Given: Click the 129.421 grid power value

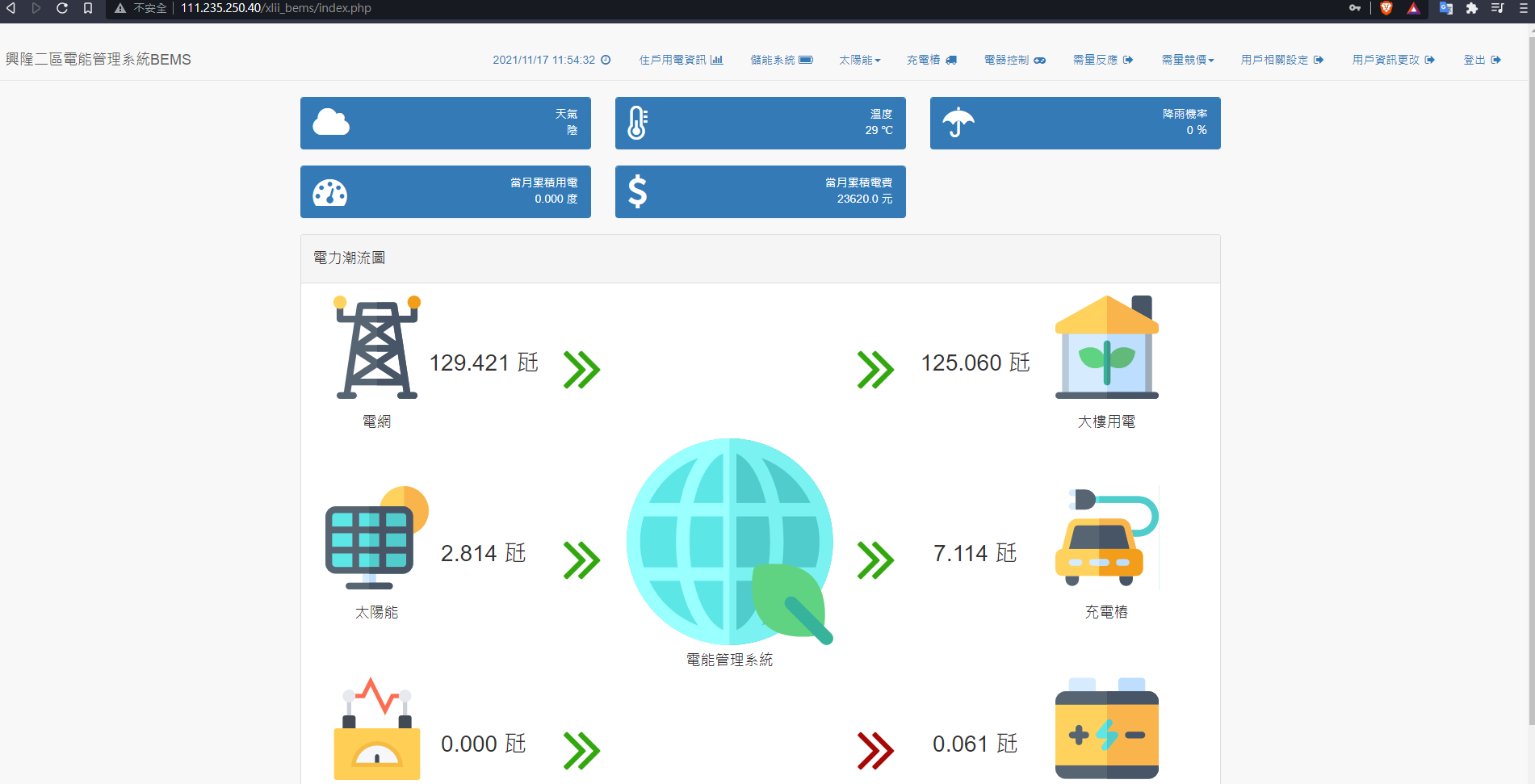Looking at the screenshot, I should pyautogui.click(x=484, y=363).
